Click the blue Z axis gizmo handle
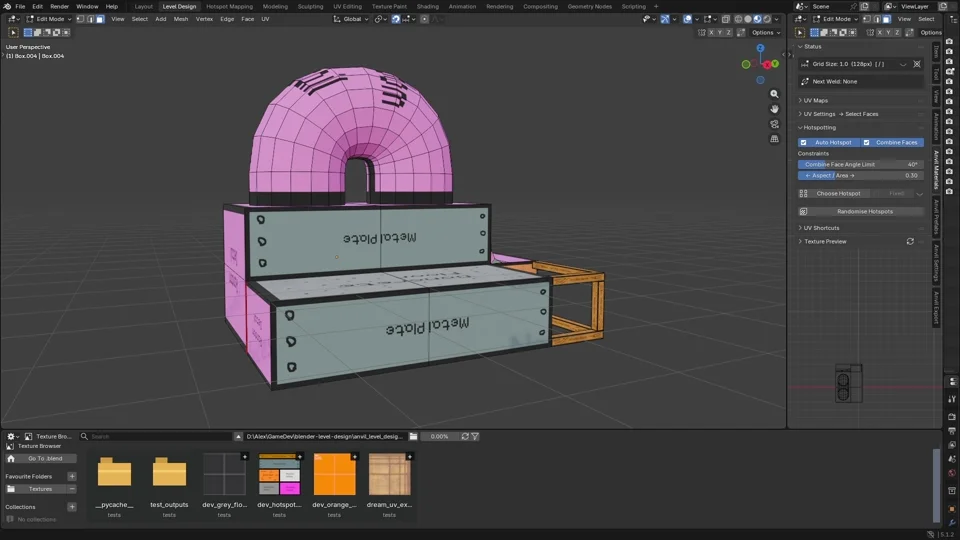 coord(760,48)
